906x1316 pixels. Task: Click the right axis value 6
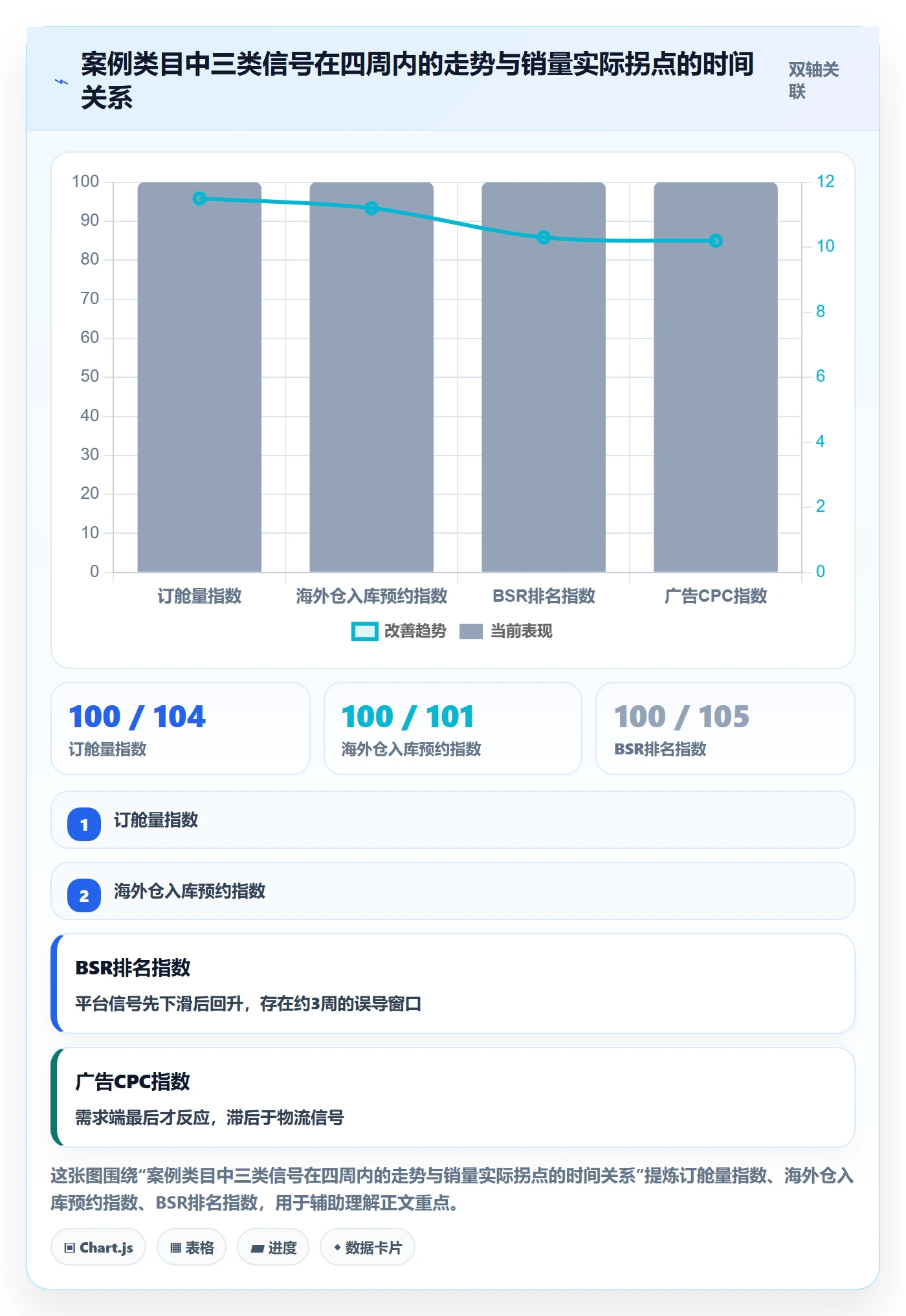pyautogui.click(x=821, y=377)
